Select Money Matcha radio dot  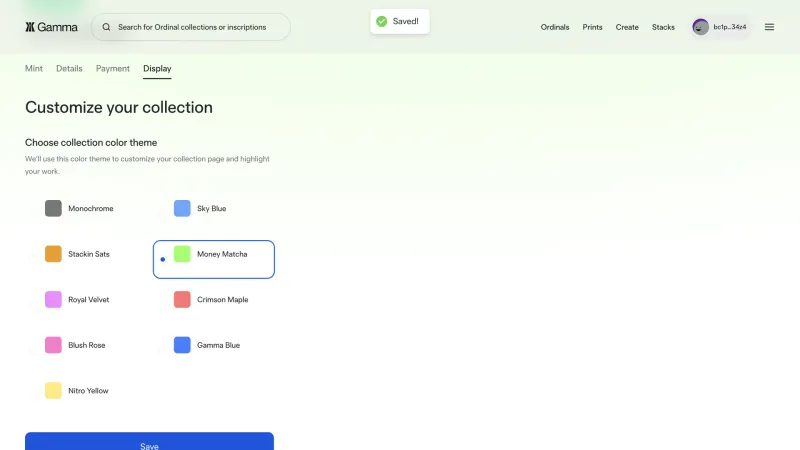coord(163,259)
